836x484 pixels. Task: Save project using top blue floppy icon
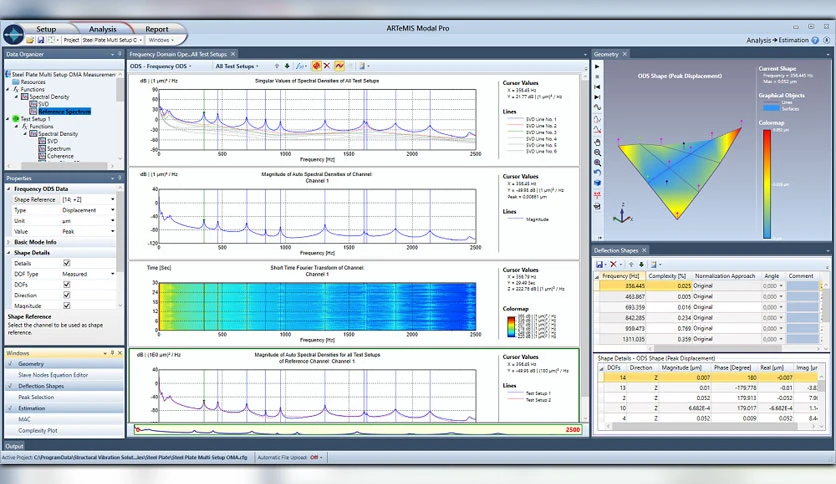click(x=41, y=40)
